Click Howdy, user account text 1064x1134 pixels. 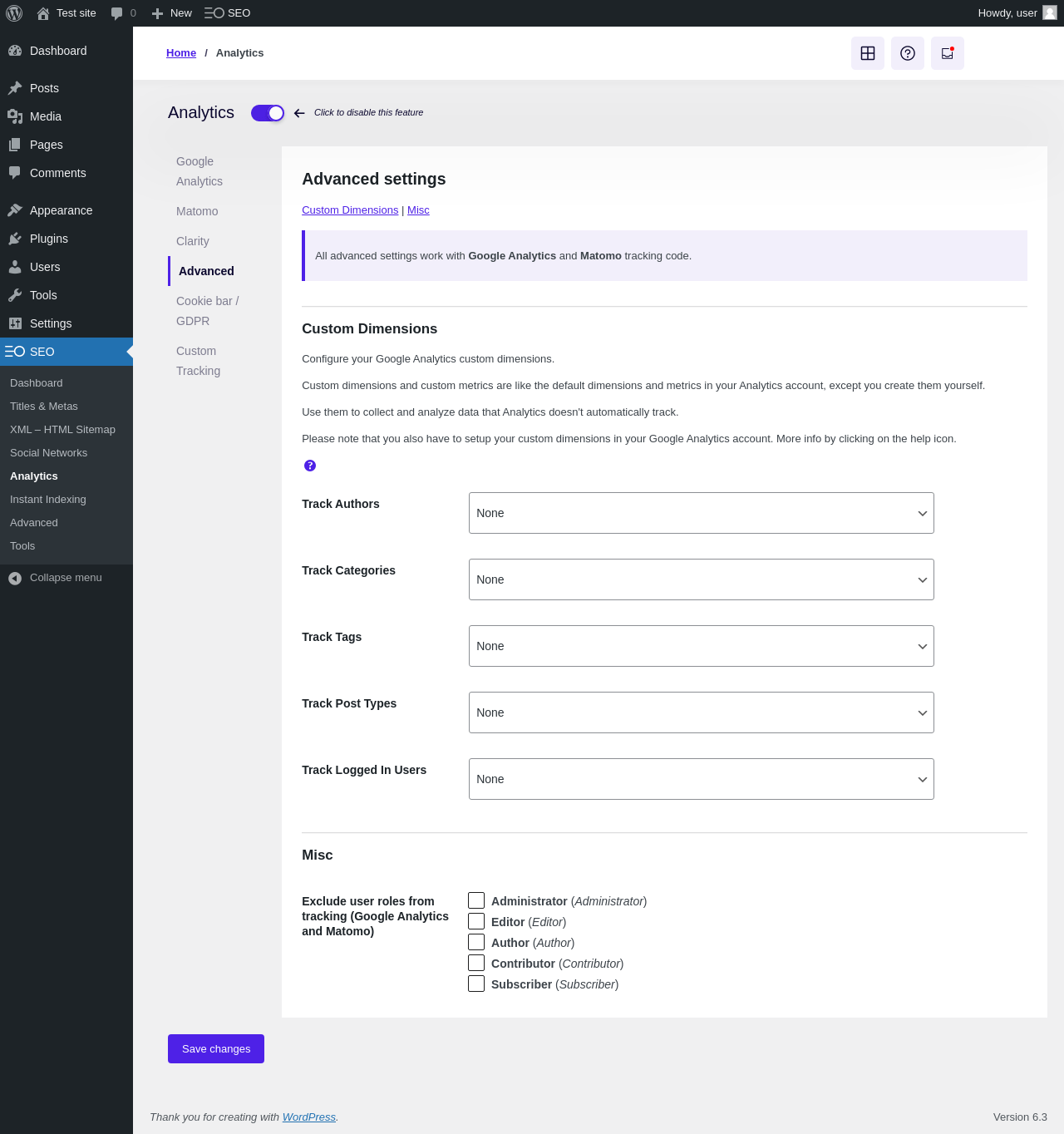tap(1007, 13)
